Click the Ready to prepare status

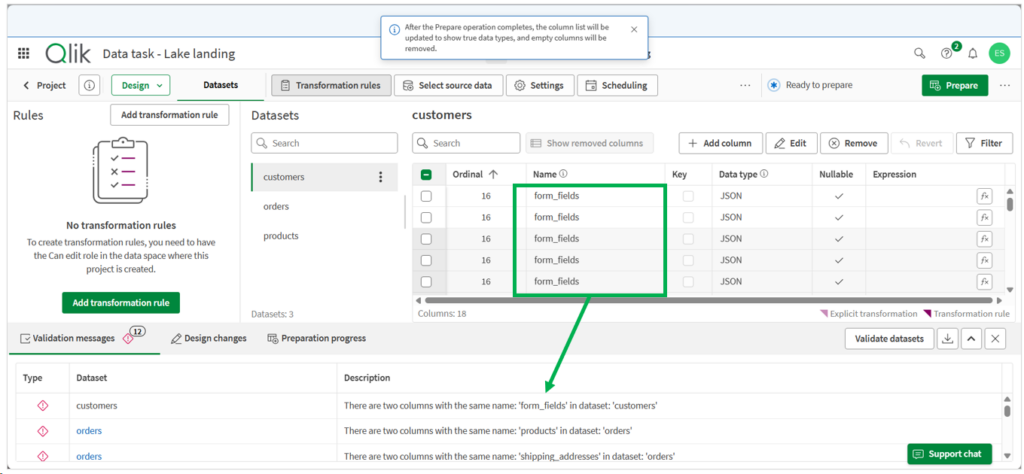810,86
